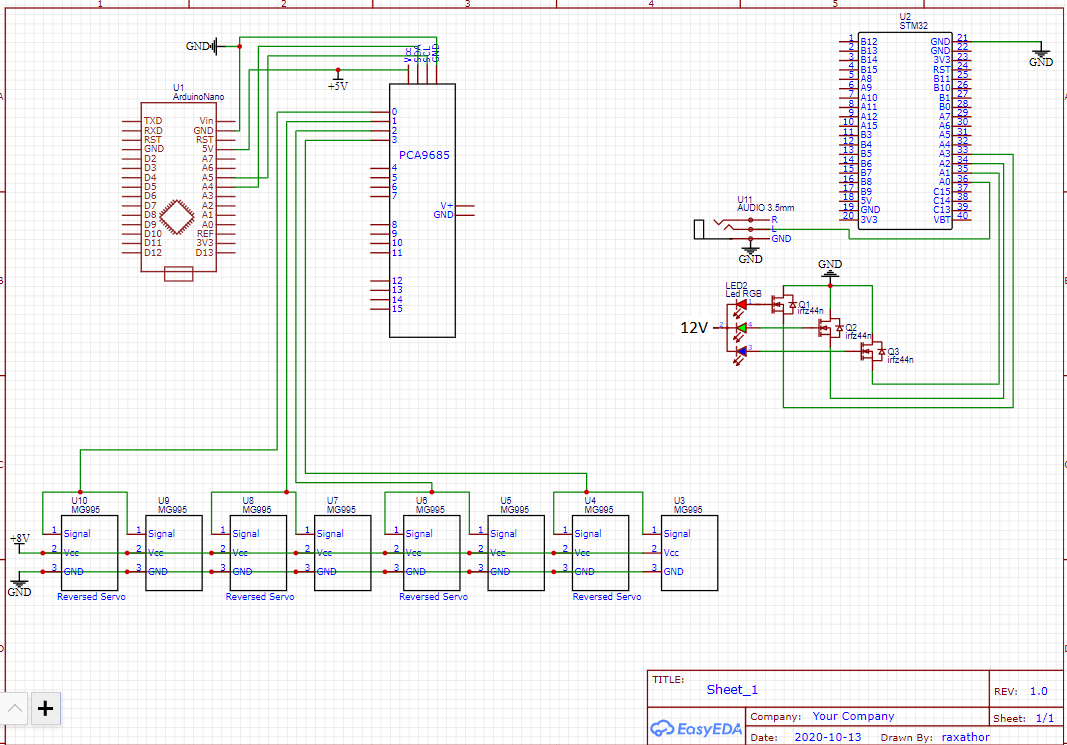Select the +5V power symbol
The image size is (1067, 745).
click(x=338, y=80)
